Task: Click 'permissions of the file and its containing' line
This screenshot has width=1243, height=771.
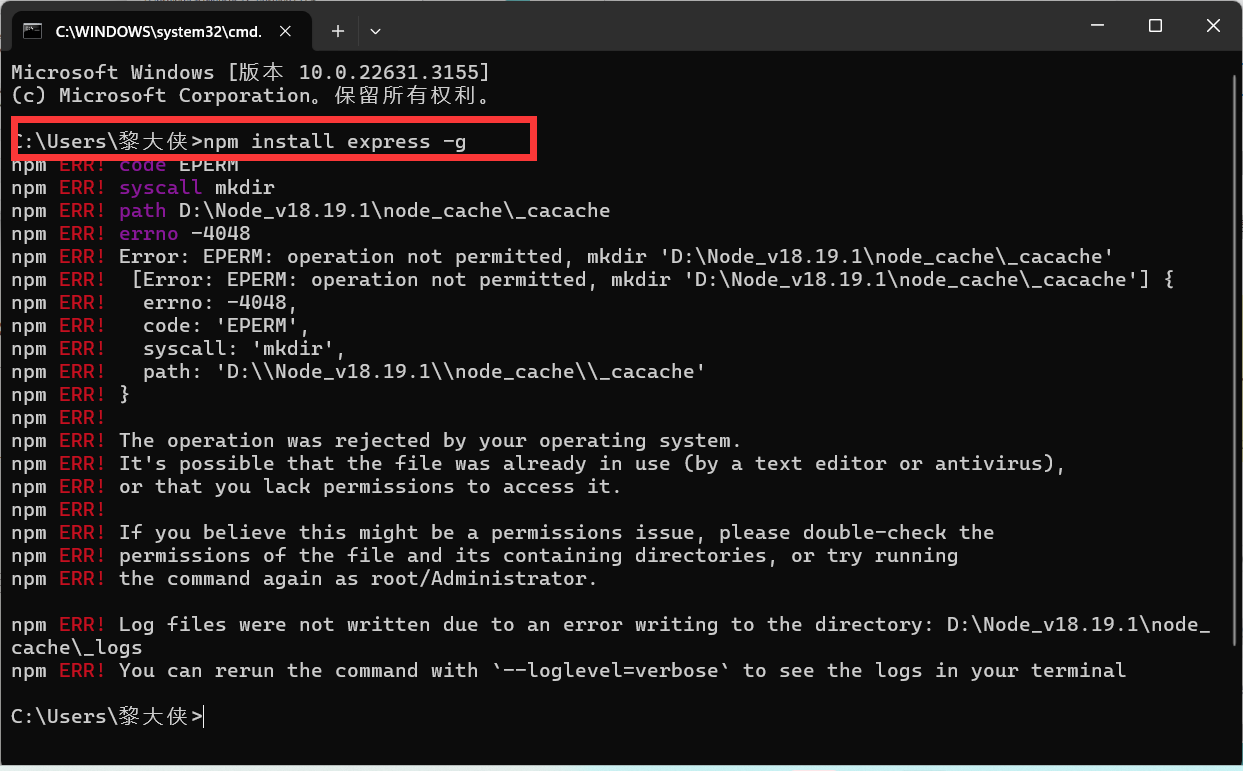Action: (485, 555)
